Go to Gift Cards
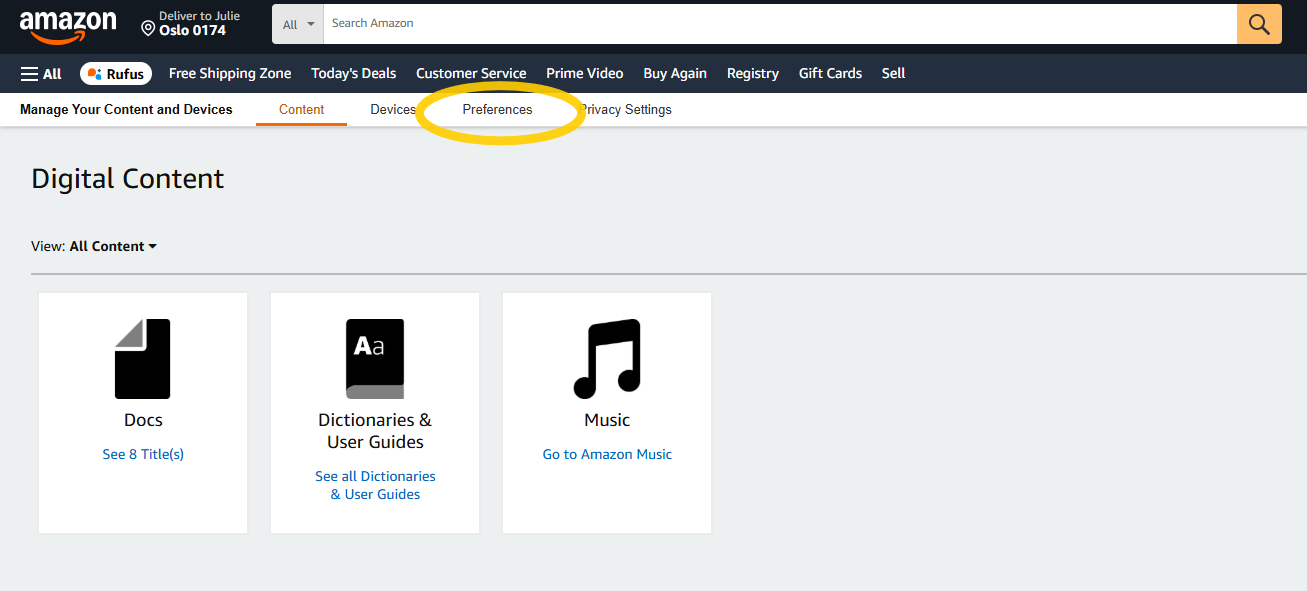The image size is (1307, 591). 830,73
